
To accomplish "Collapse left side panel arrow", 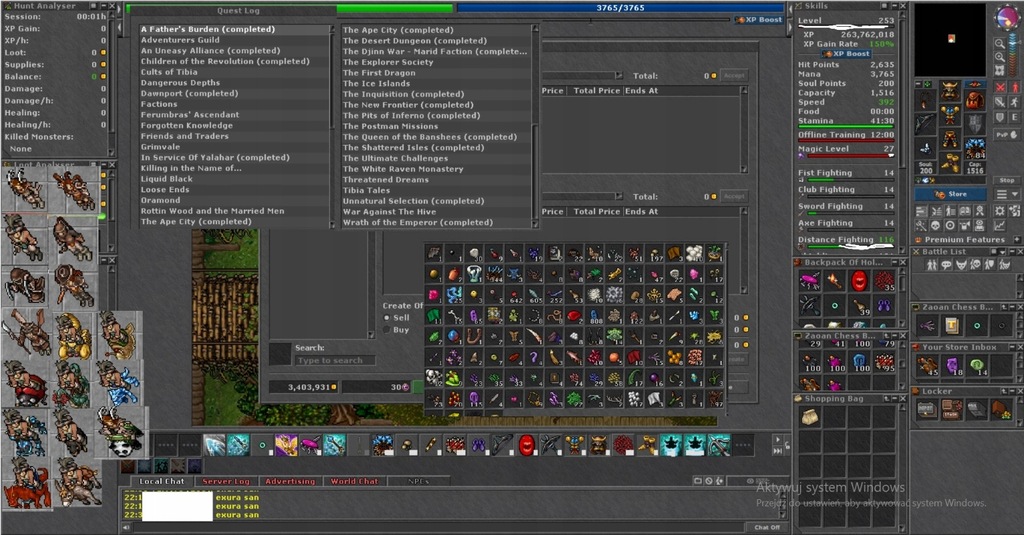I will pyautogui.click(x=119, y=28).
